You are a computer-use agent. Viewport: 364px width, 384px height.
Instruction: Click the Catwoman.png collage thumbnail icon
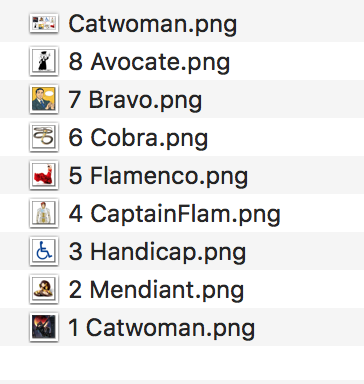(44, 23)
